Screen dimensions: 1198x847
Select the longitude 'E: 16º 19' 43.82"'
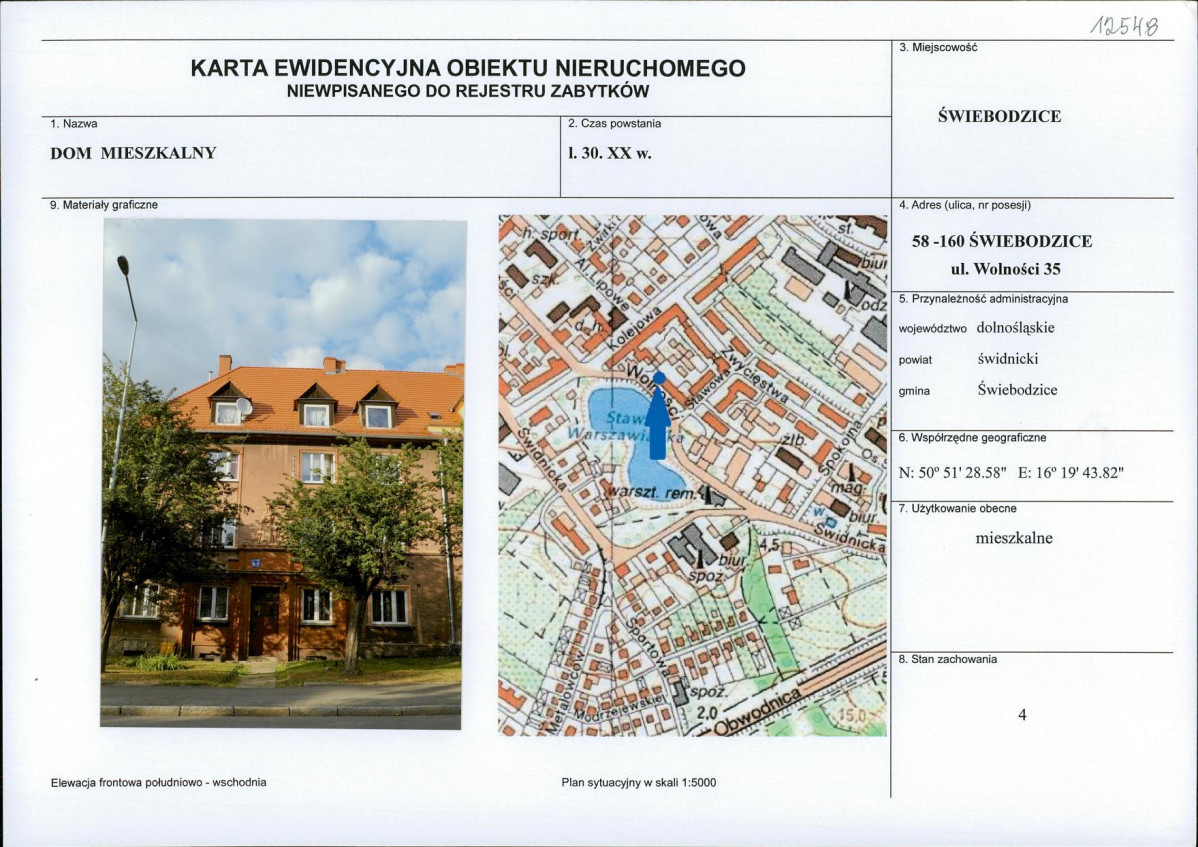coord(1070,473)
